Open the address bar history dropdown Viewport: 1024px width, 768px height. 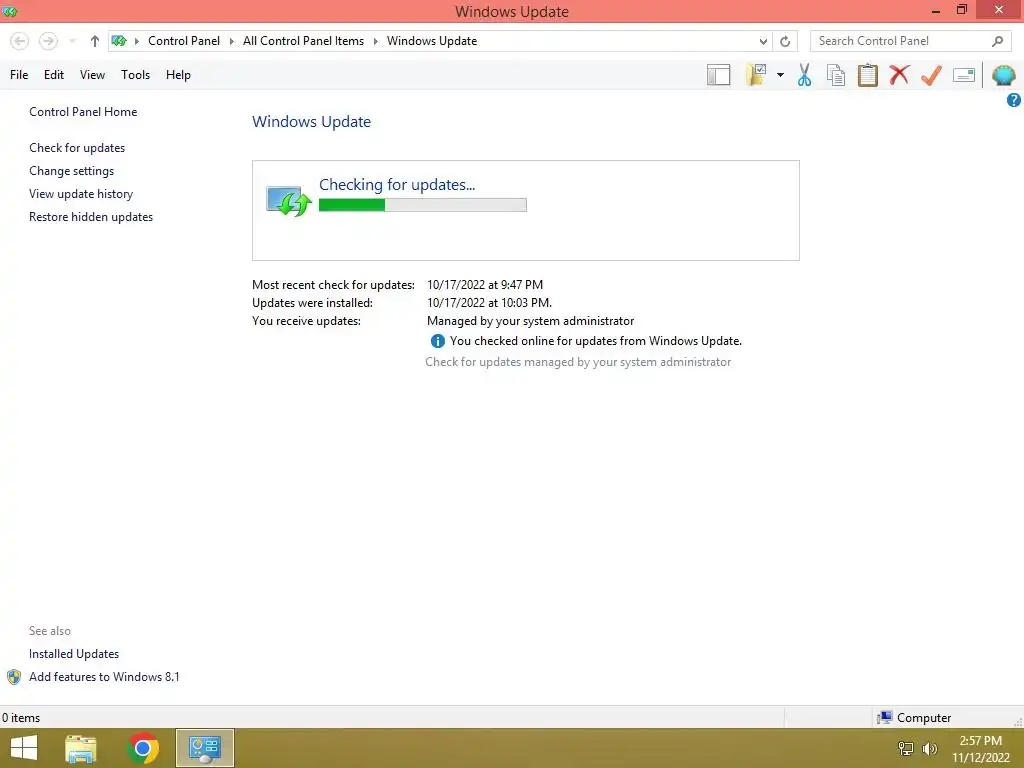click(x=763, y=41)
